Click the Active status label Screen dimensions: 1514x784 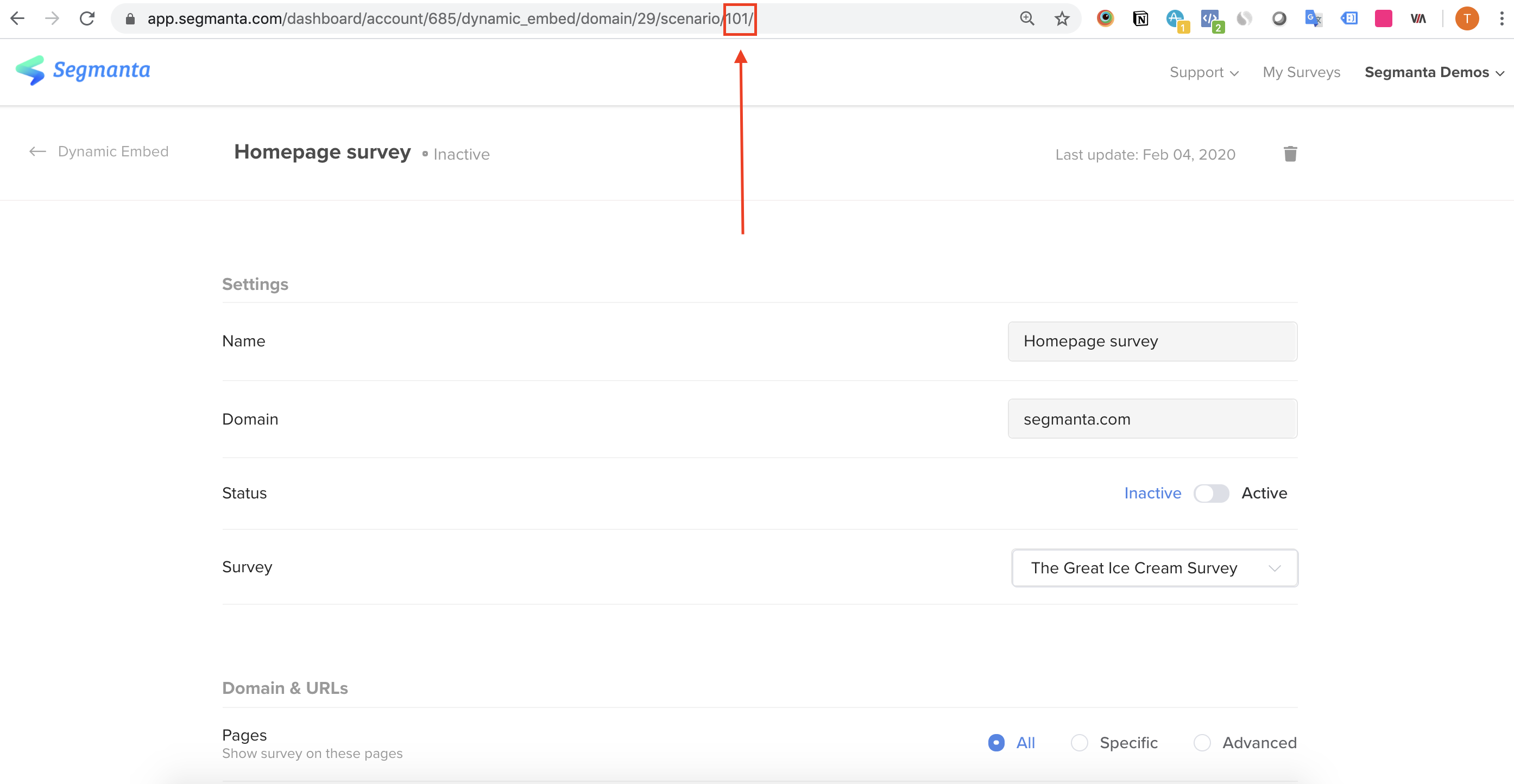coord(1264,493)
